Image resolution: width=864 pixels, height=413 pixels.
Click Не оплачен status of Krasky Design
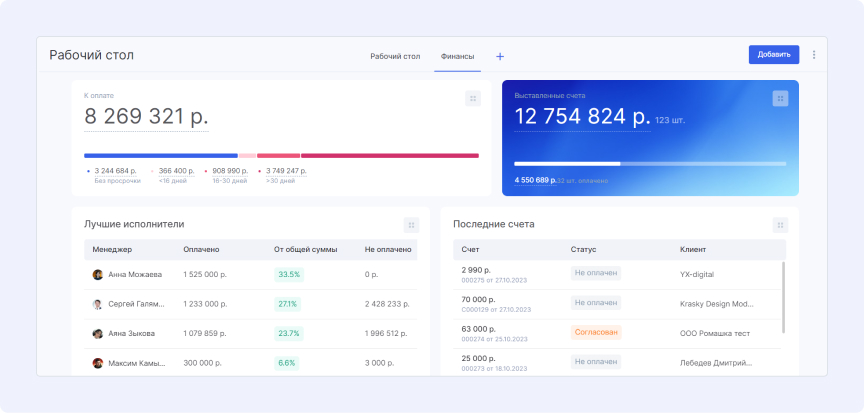click(596, 302)
